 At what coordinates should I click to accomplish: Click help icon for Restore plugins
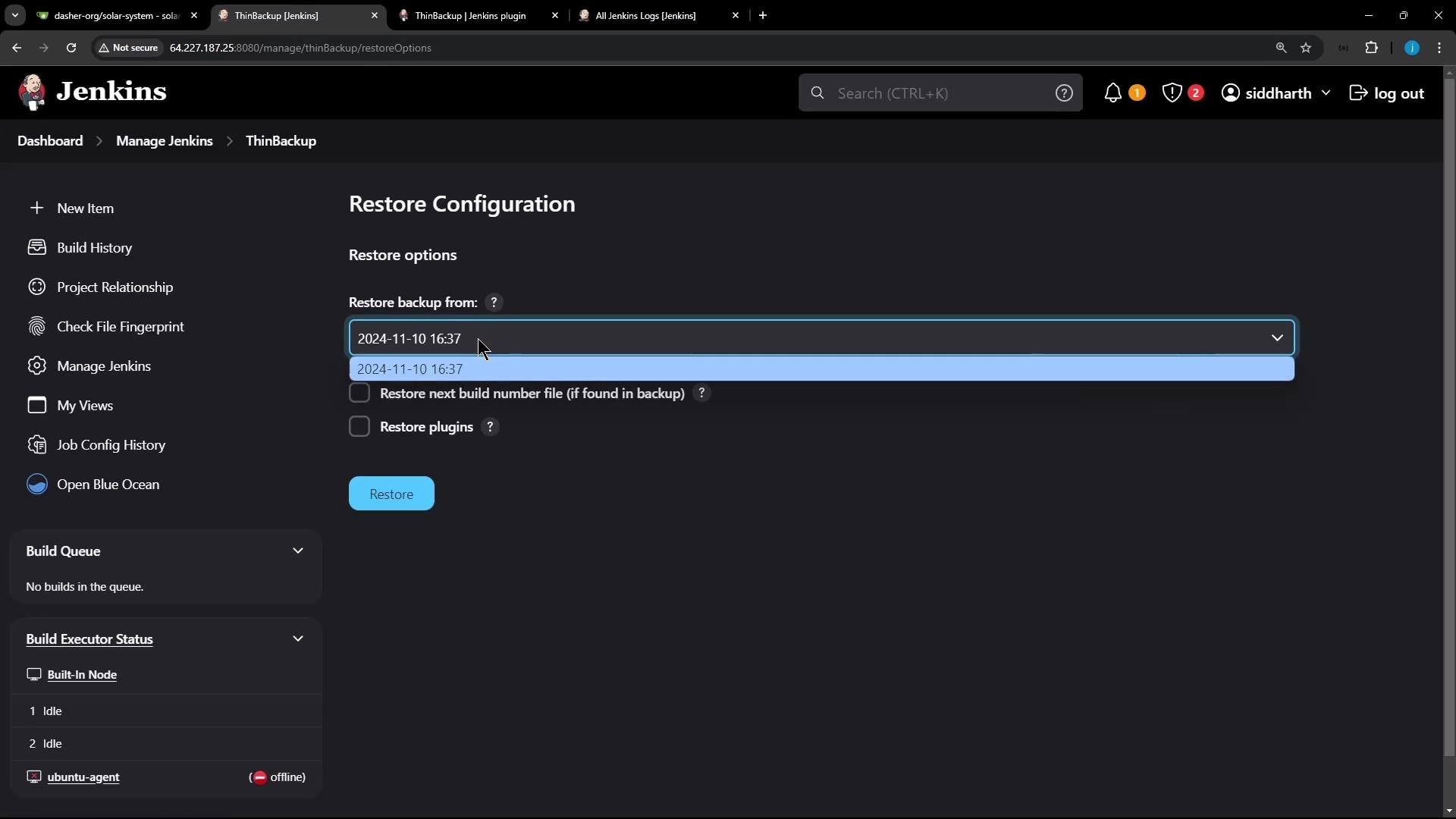[490, 426]
